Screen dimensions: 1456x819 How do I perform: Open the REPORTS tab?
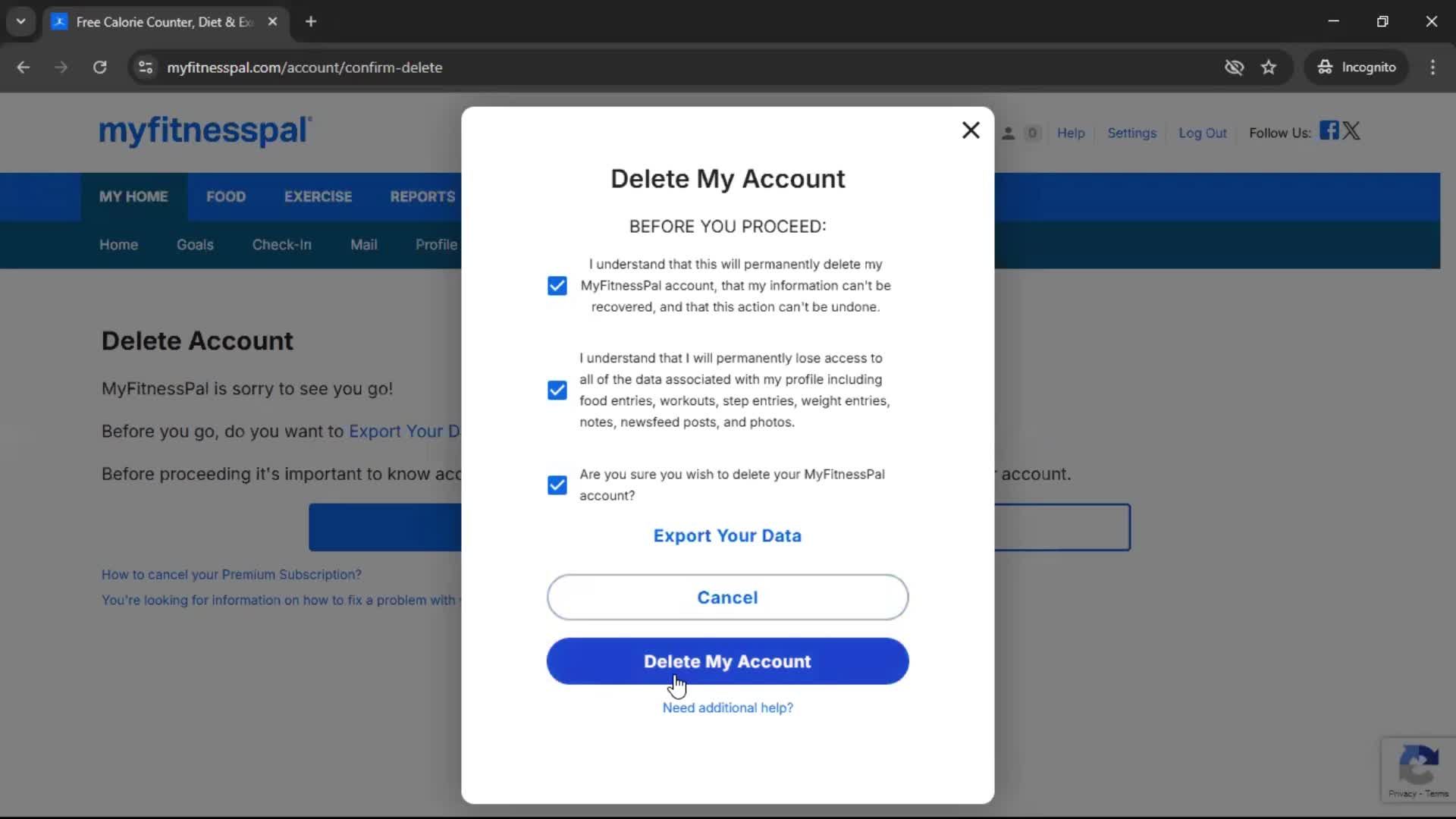[422, 196]
